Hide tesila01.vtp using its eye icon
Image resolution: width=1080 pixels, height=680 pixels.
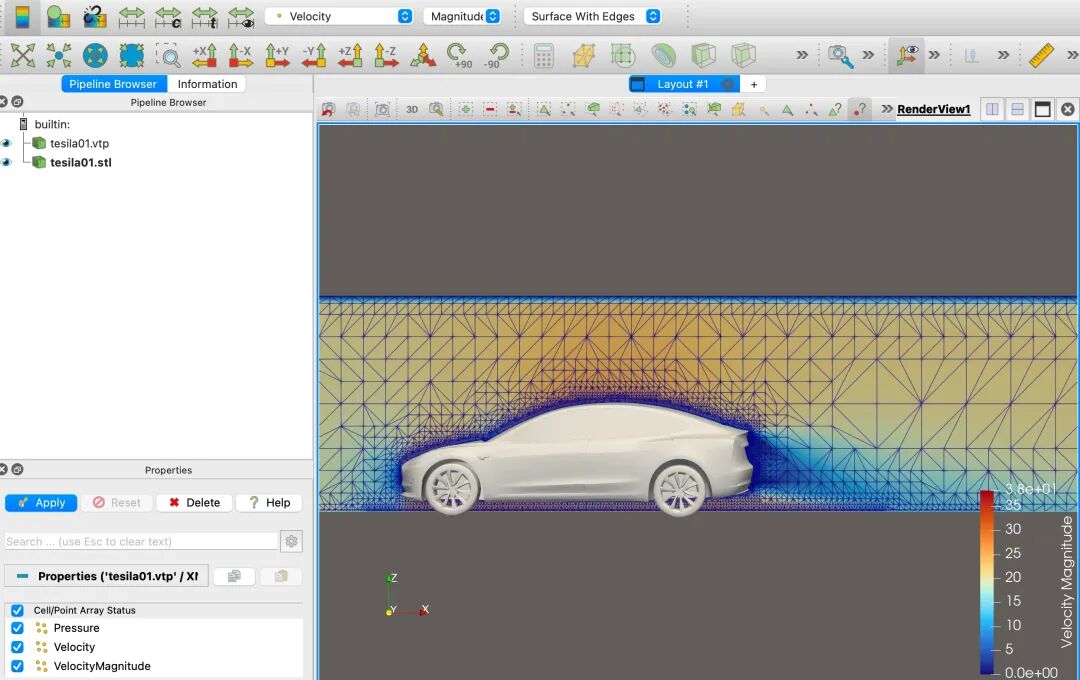pos(7,143)
